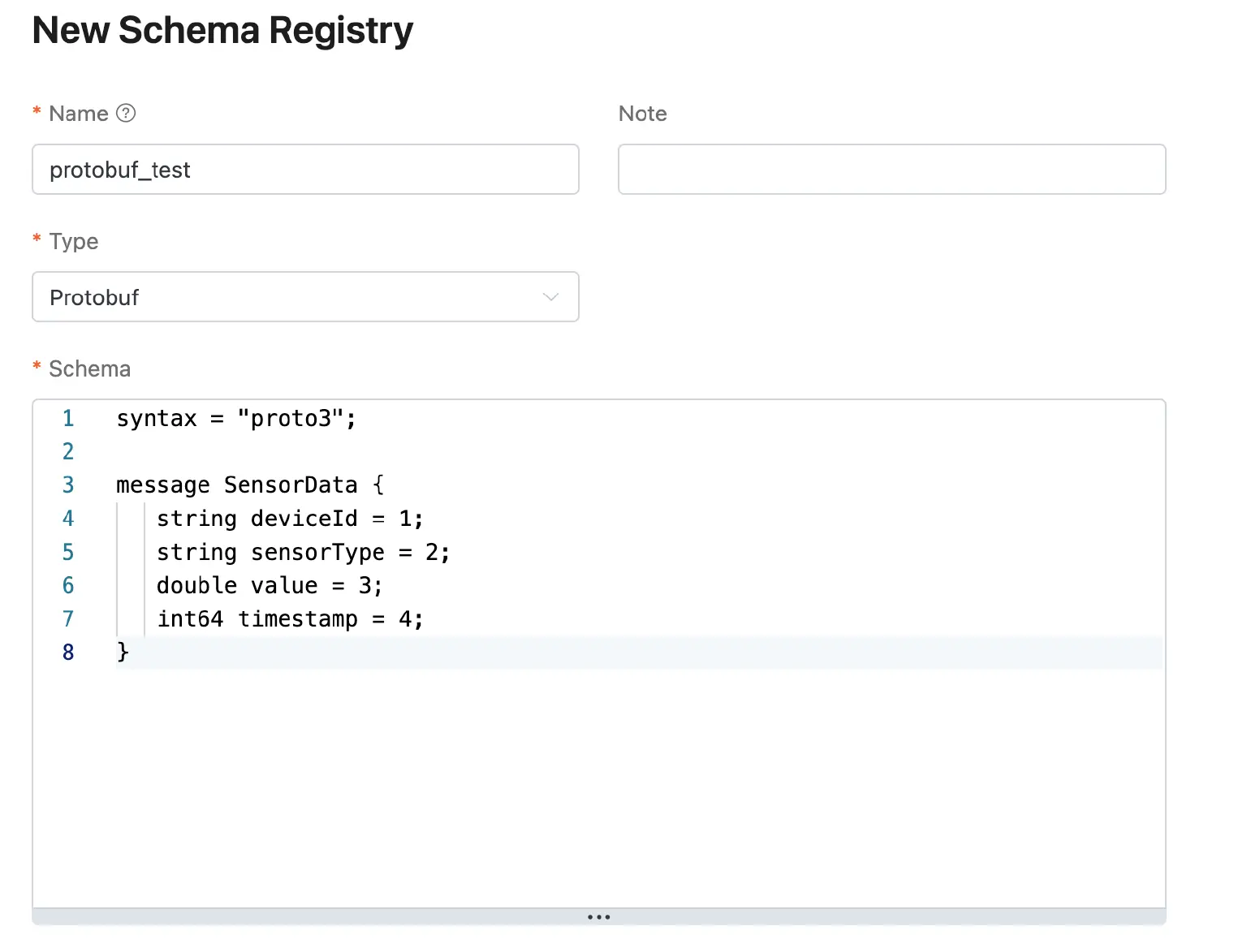Screen dimensions: 1247x952
Task: Select the Name input containing protobuf_test
Action: click(x=305, y=170)
